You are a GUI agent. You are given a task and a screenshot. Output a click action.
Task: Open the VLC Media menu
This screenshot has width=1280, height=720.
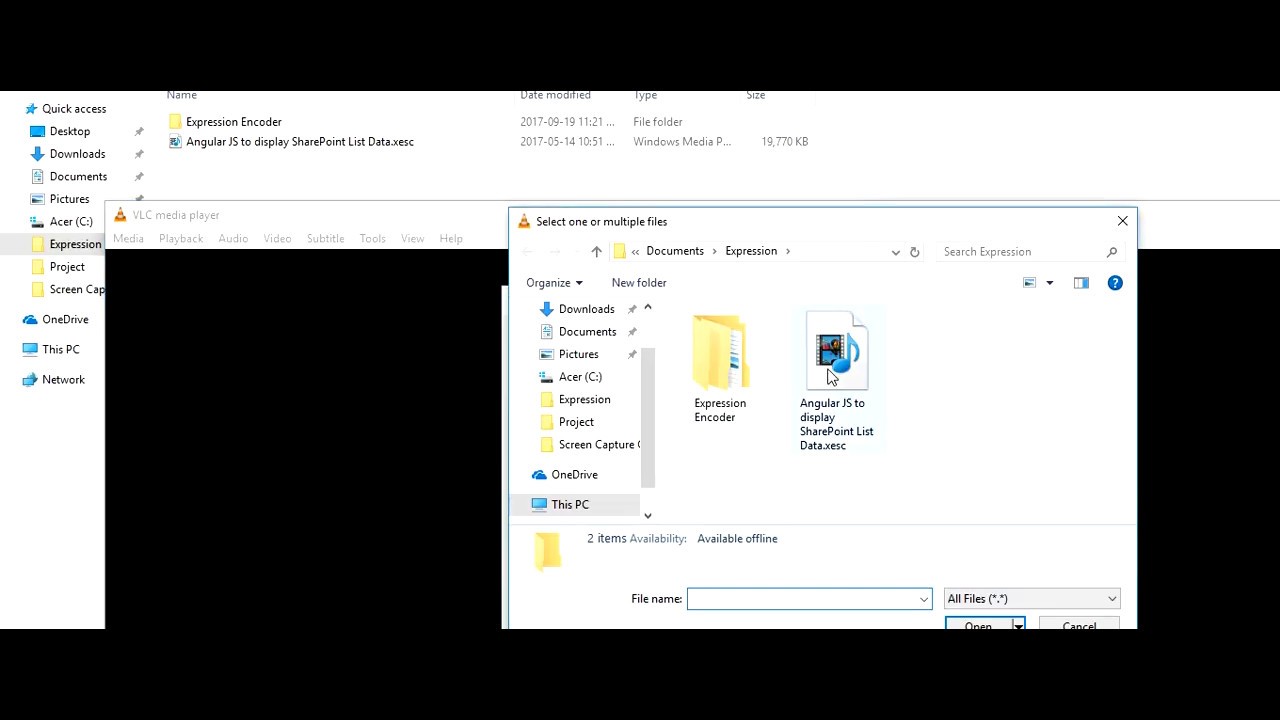[x=128, y=239]
